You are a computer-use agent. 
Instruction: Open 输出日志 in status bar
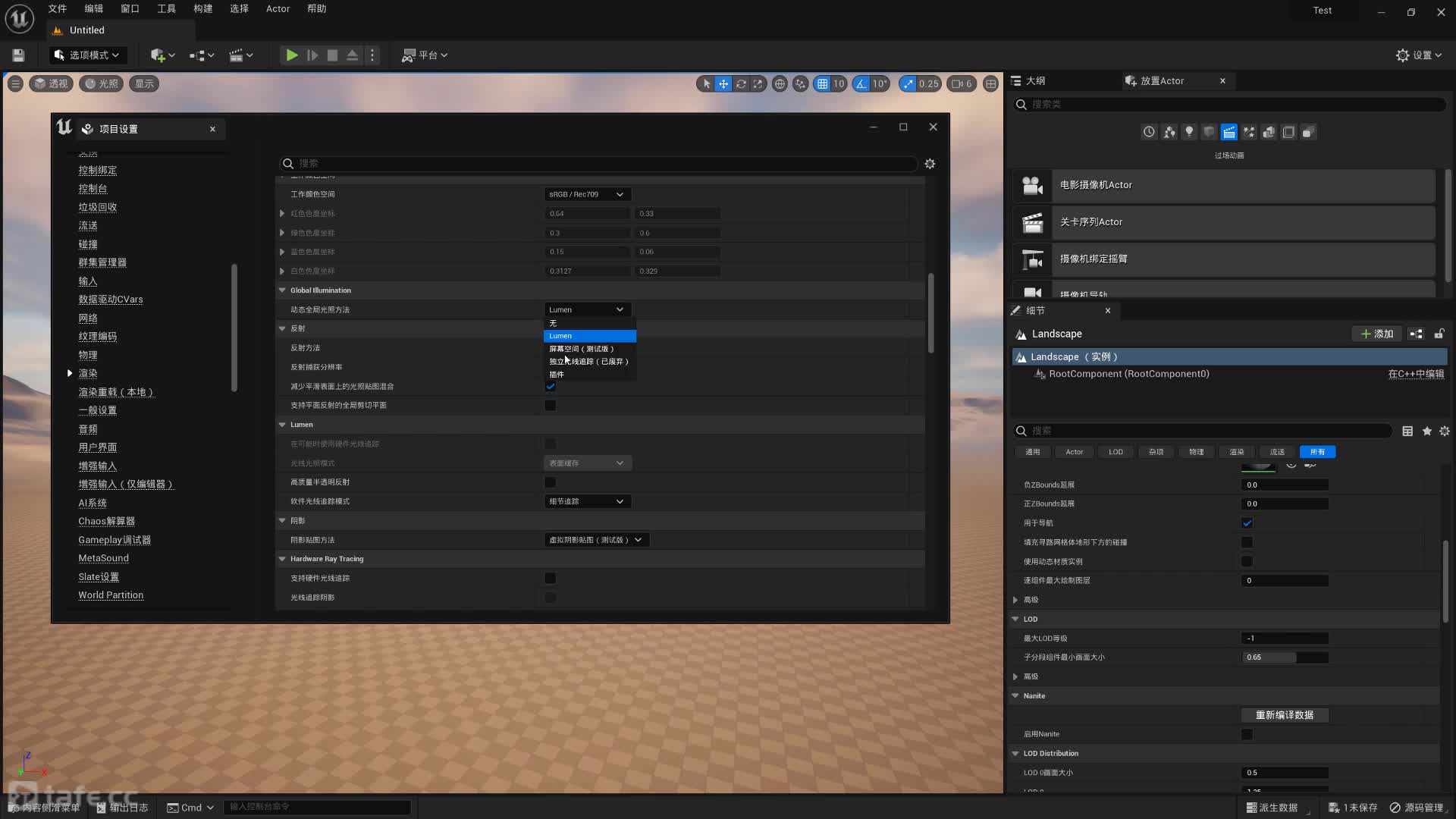click(123, 808)
